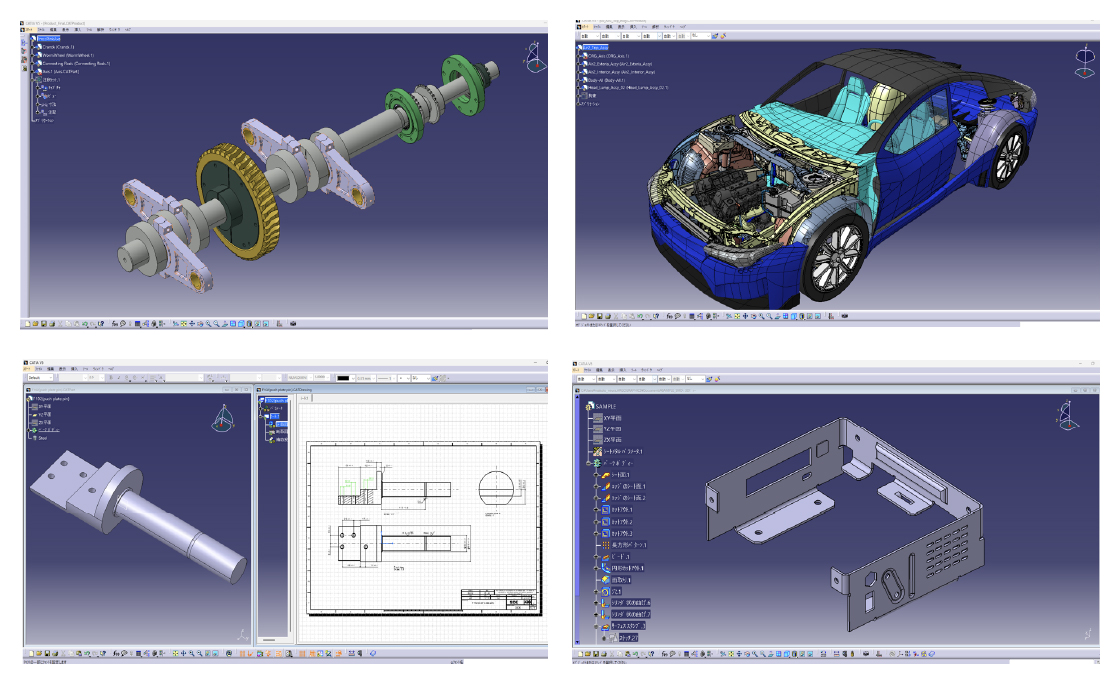Viewport: 1120px width, 684px height.
Task: Click Save icon in pin drawing window toolbar
Action: (x=47, y=653)
